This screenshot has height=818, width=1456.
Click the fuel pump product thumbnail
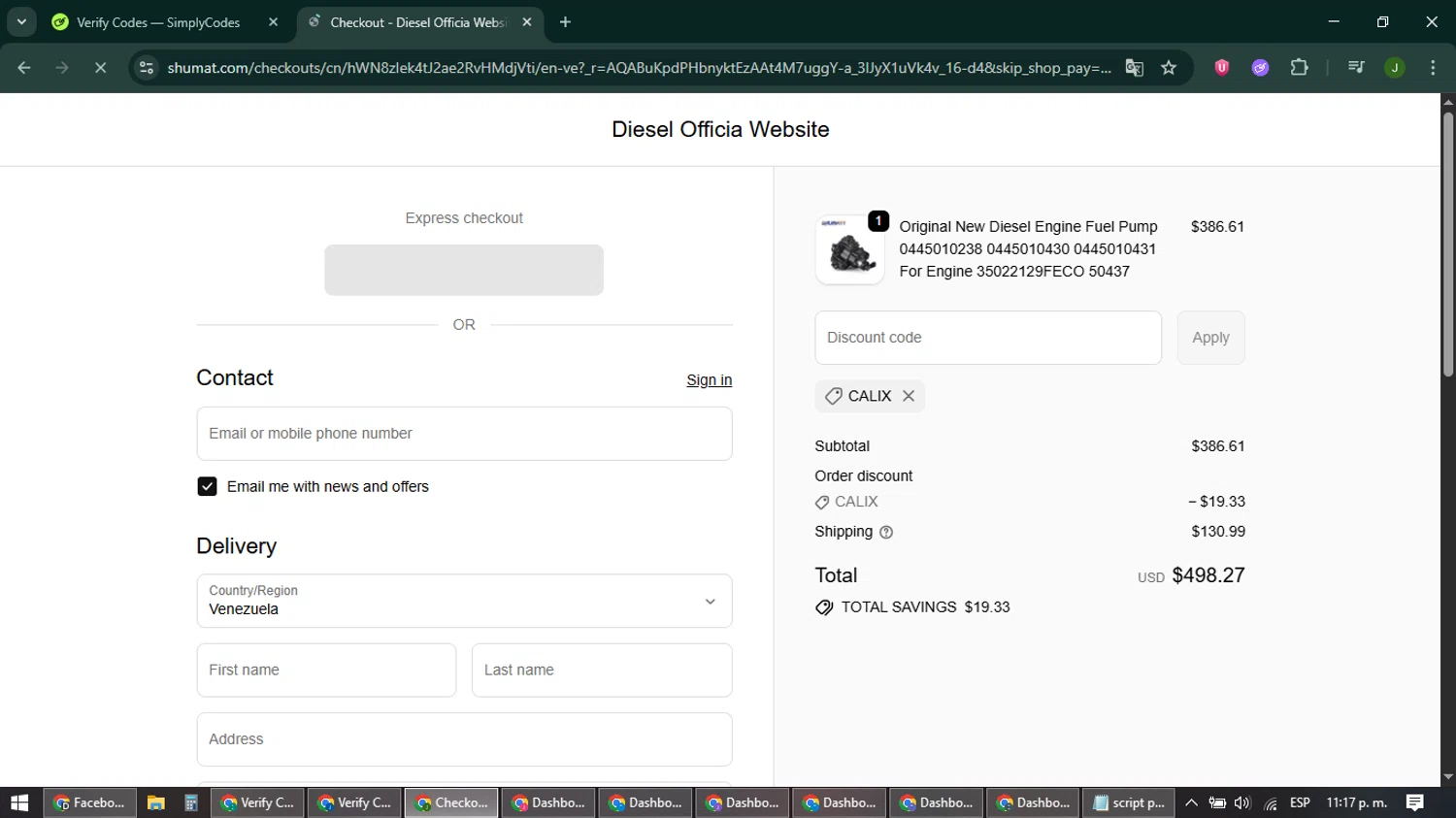(x=850, y=250)
